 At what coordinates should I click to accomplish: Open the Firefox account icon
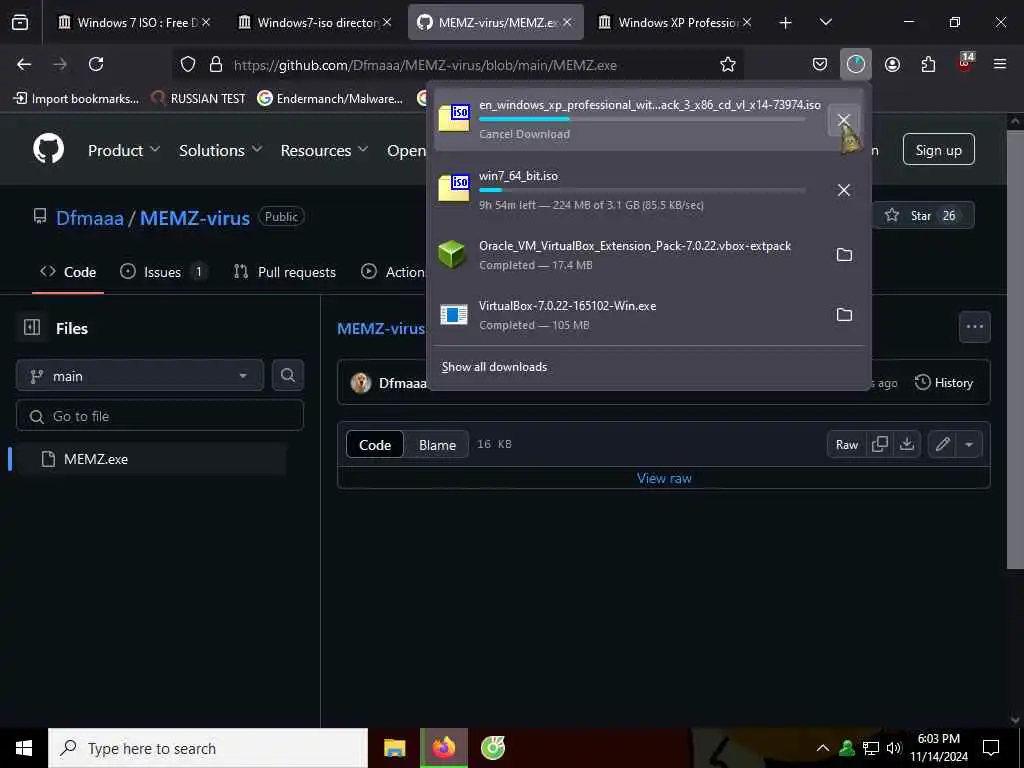click(x=892, y=64)
